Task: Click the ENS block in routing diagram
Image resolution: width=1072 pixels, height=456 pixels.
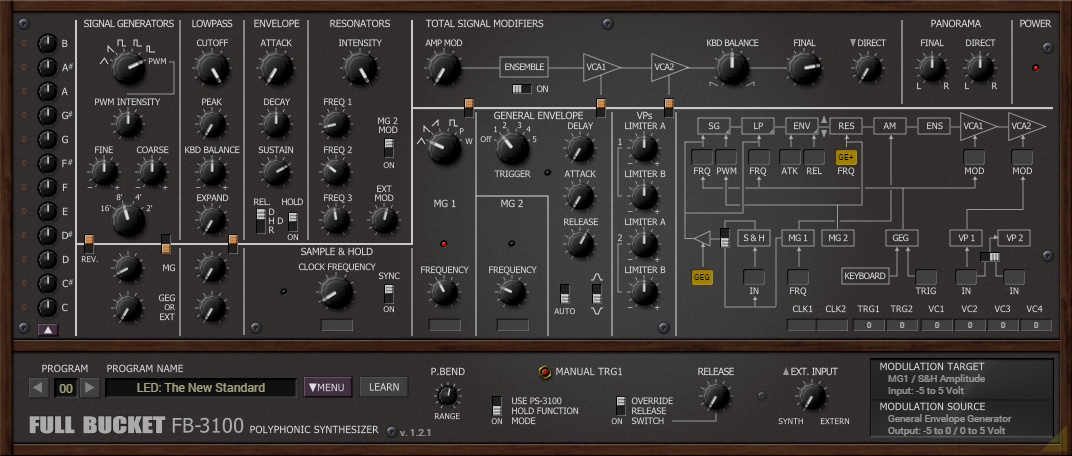Action: coord(934,126)
